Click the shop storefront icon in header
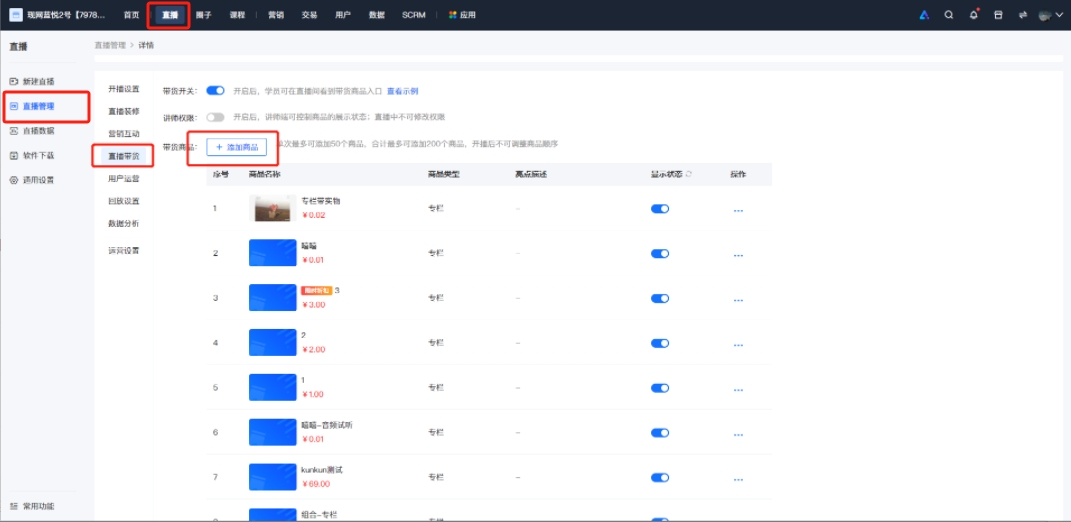This screenshot has width=1071, height=522. pos(997,15)
